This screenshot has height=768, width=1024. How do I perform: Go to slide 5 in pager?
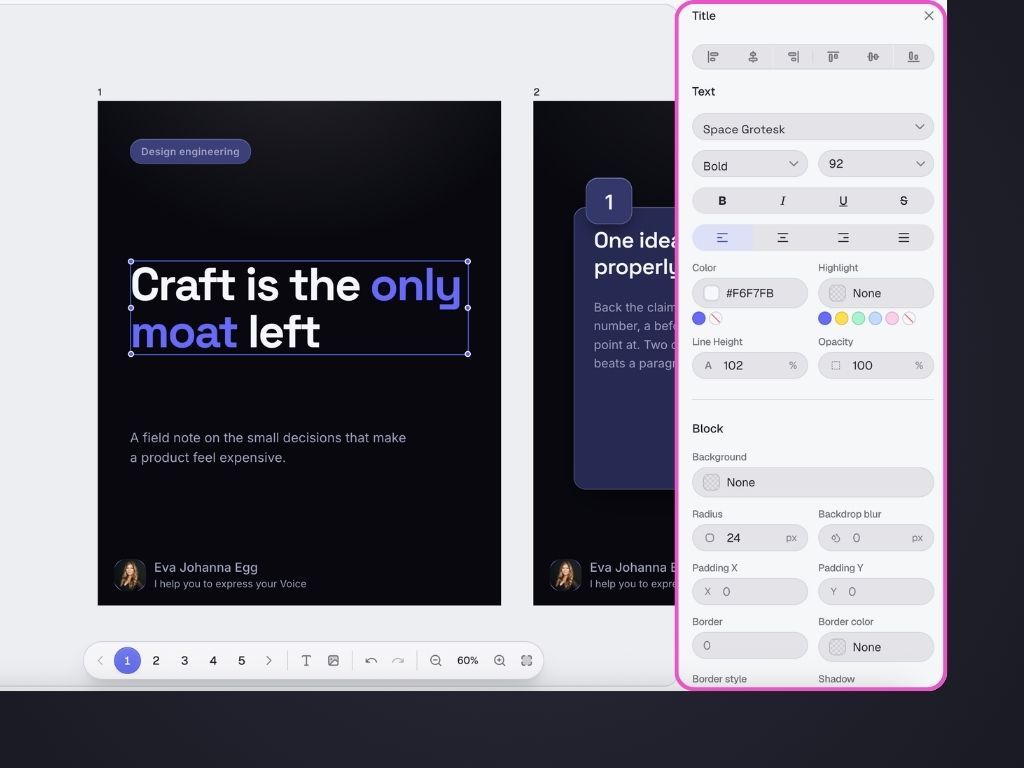coord(242,660)
